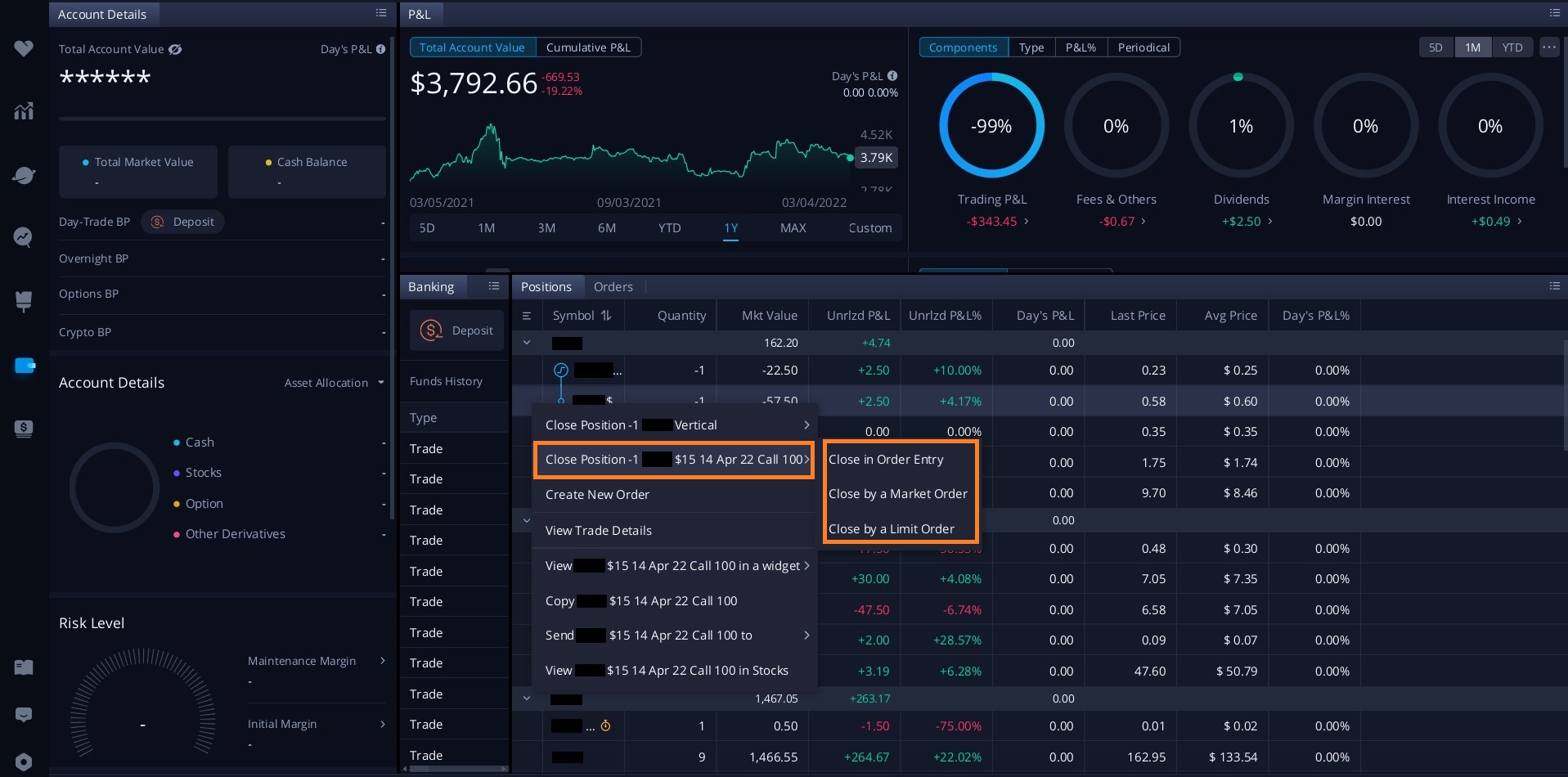The width and height of the screenshot is (1568, 777).
Task: Choose Close Position -1 Vertical menu item
Action: [x=675, y=425]
